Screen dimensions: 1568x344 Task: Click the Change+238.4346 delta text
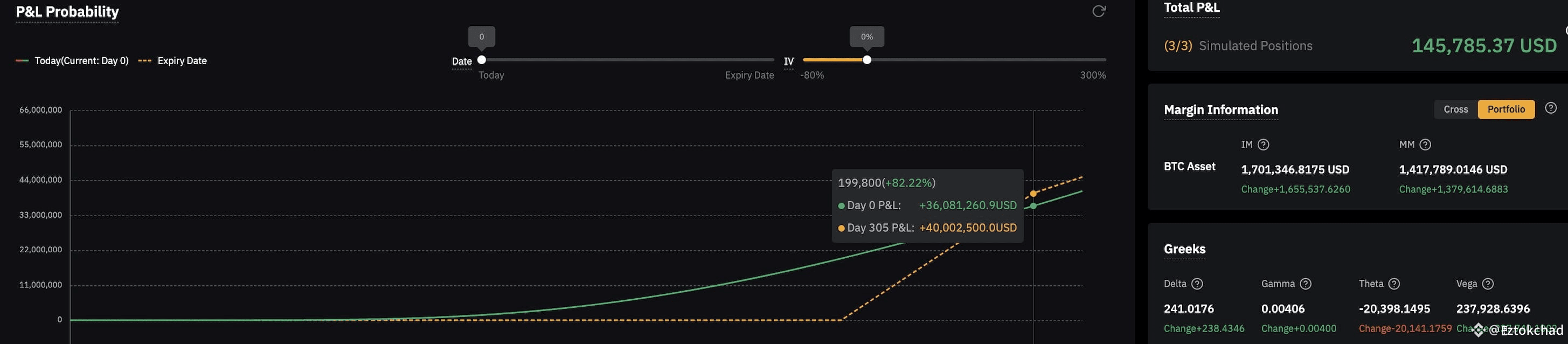click(x=1204, y=329)
